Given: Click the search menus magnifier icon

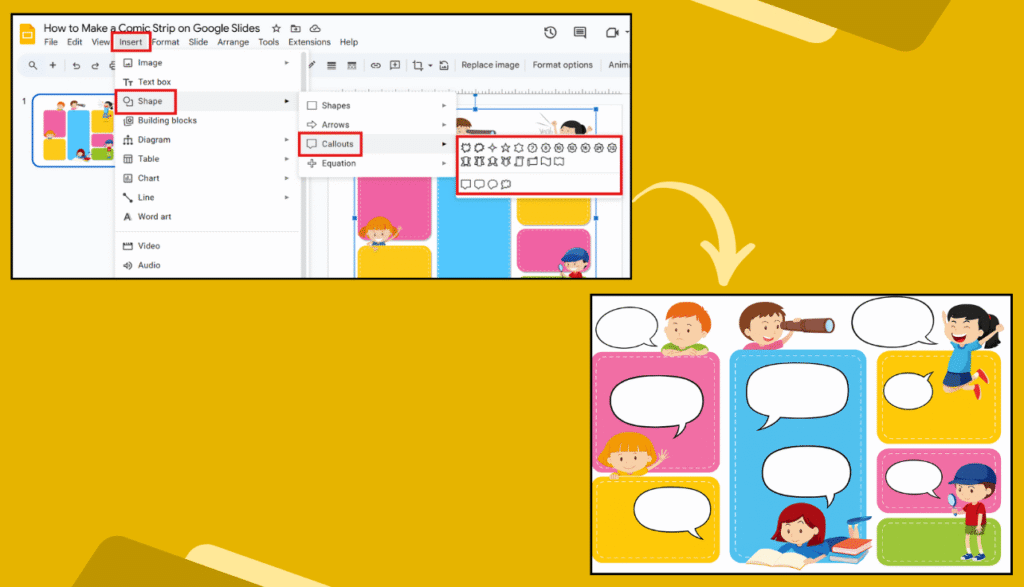Looking at the screenshot, I should [33, 65].
